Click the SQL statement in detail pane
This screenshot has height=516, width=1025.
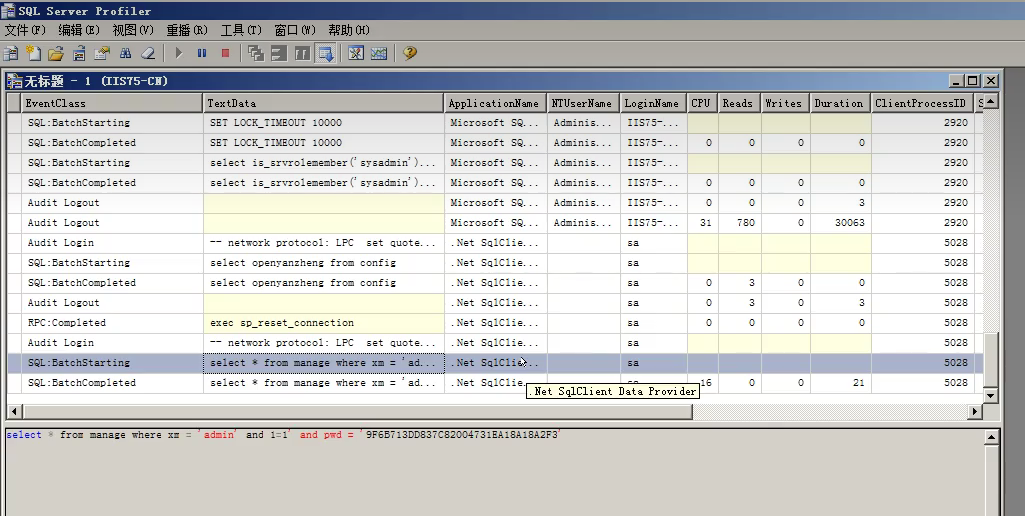tap(283, 434)
